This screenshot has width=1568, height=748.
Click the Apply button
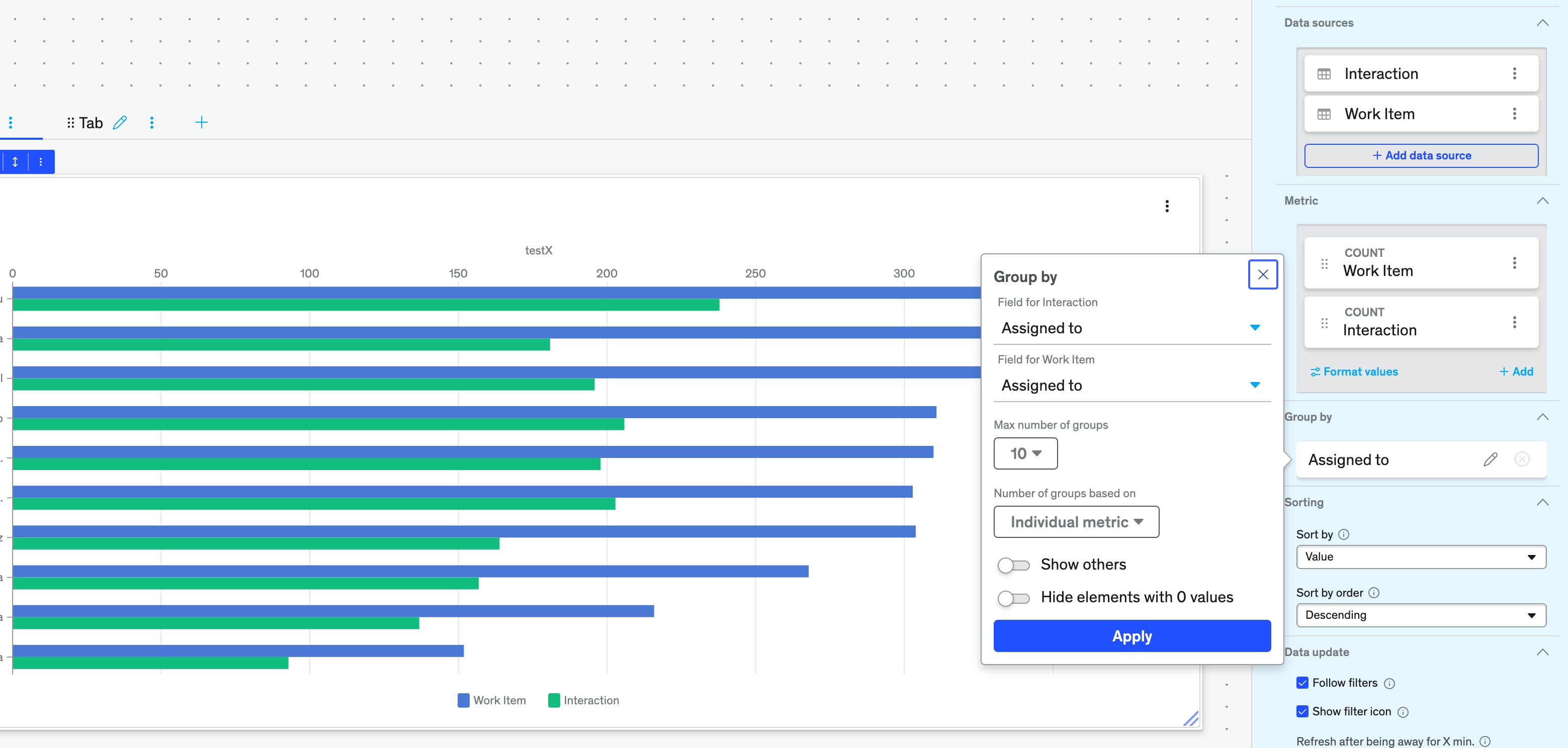point(1131,636)
